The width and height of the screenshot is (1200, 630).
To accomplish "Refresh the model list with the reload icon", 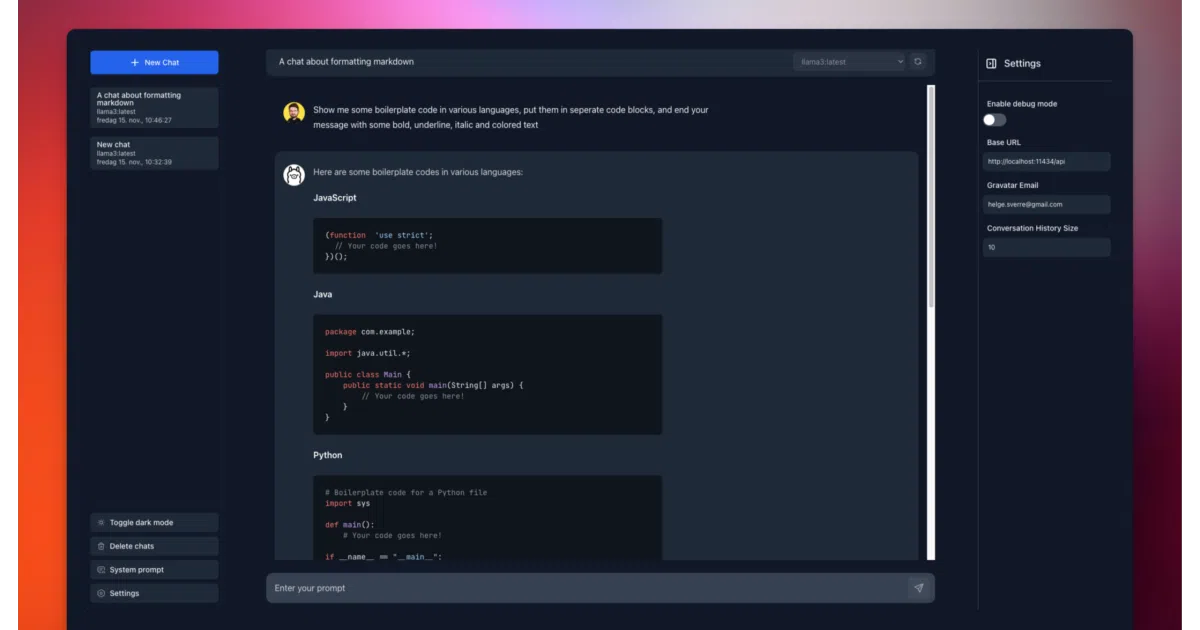I will point(918,62).
